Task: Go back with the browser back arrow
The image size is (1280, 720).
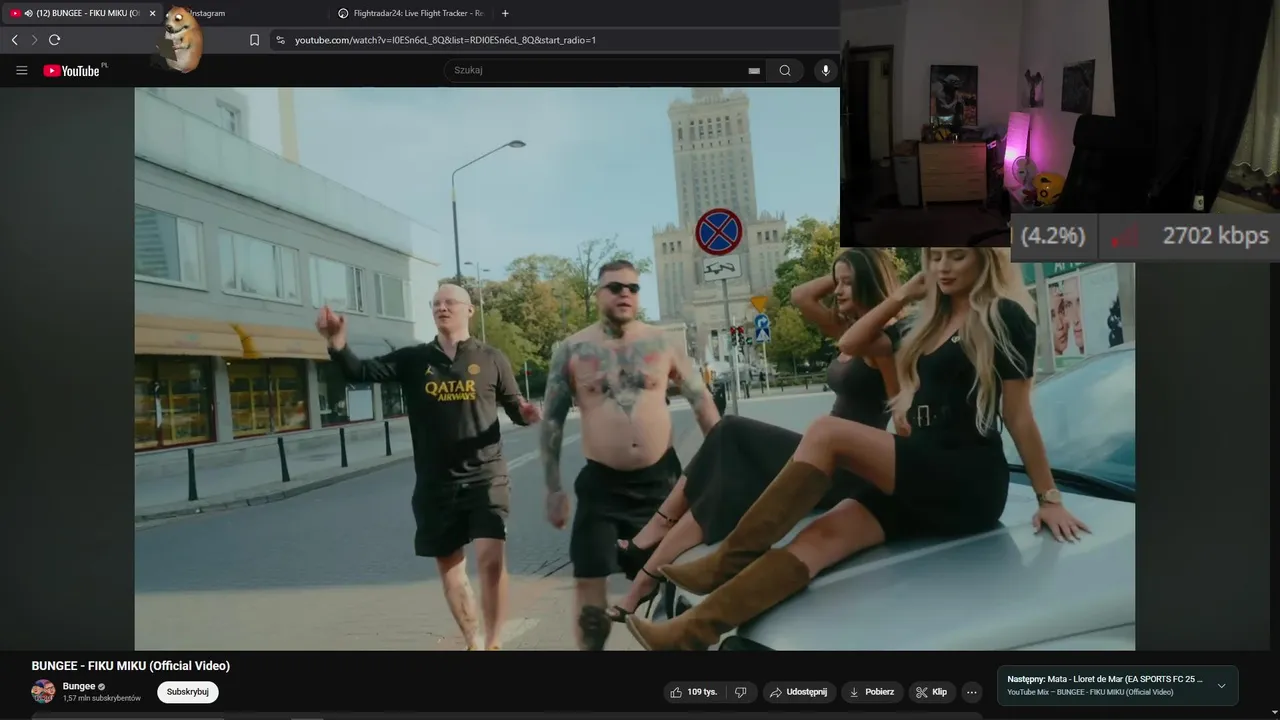Action: (x=14, y=40)
